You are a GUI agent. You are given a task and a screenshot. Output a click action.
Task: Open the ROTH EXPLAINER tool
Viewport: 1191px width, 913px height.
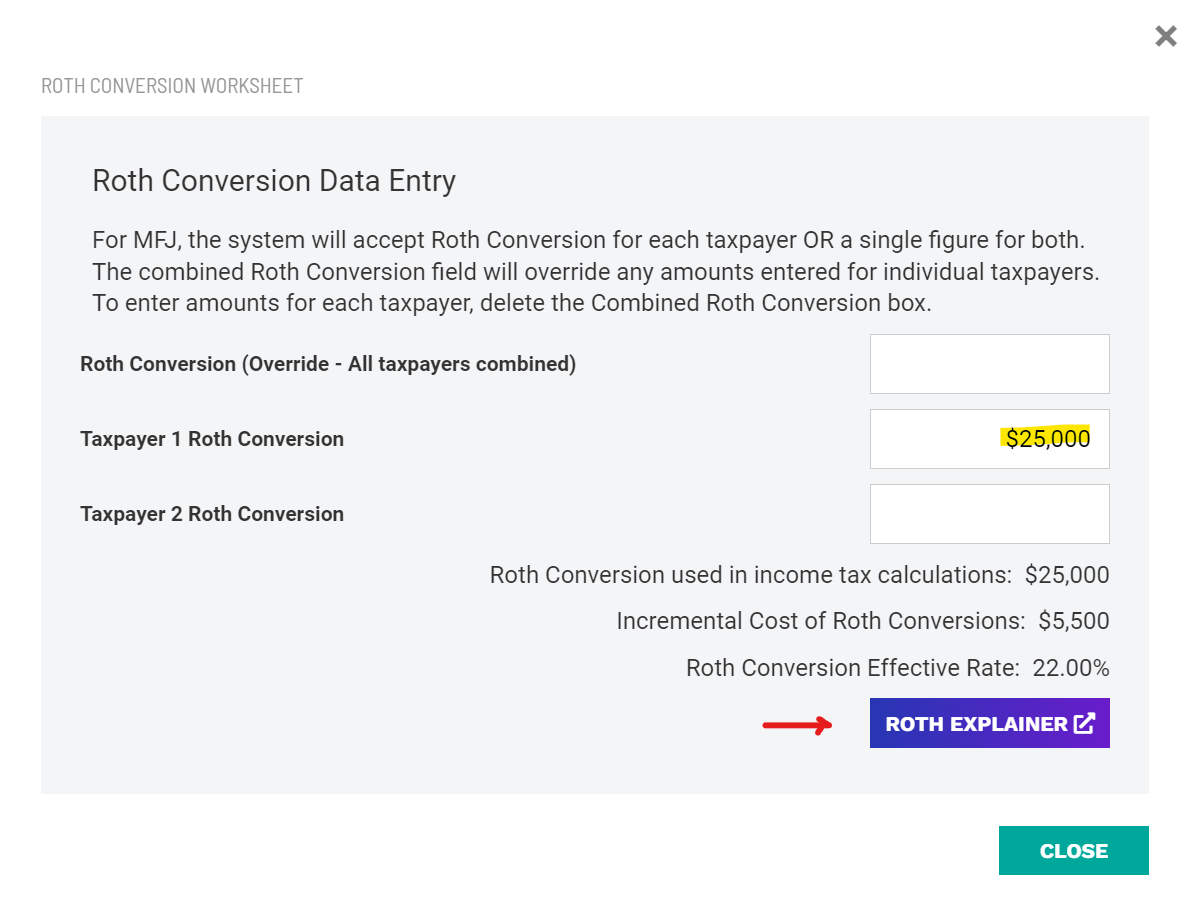975,723
